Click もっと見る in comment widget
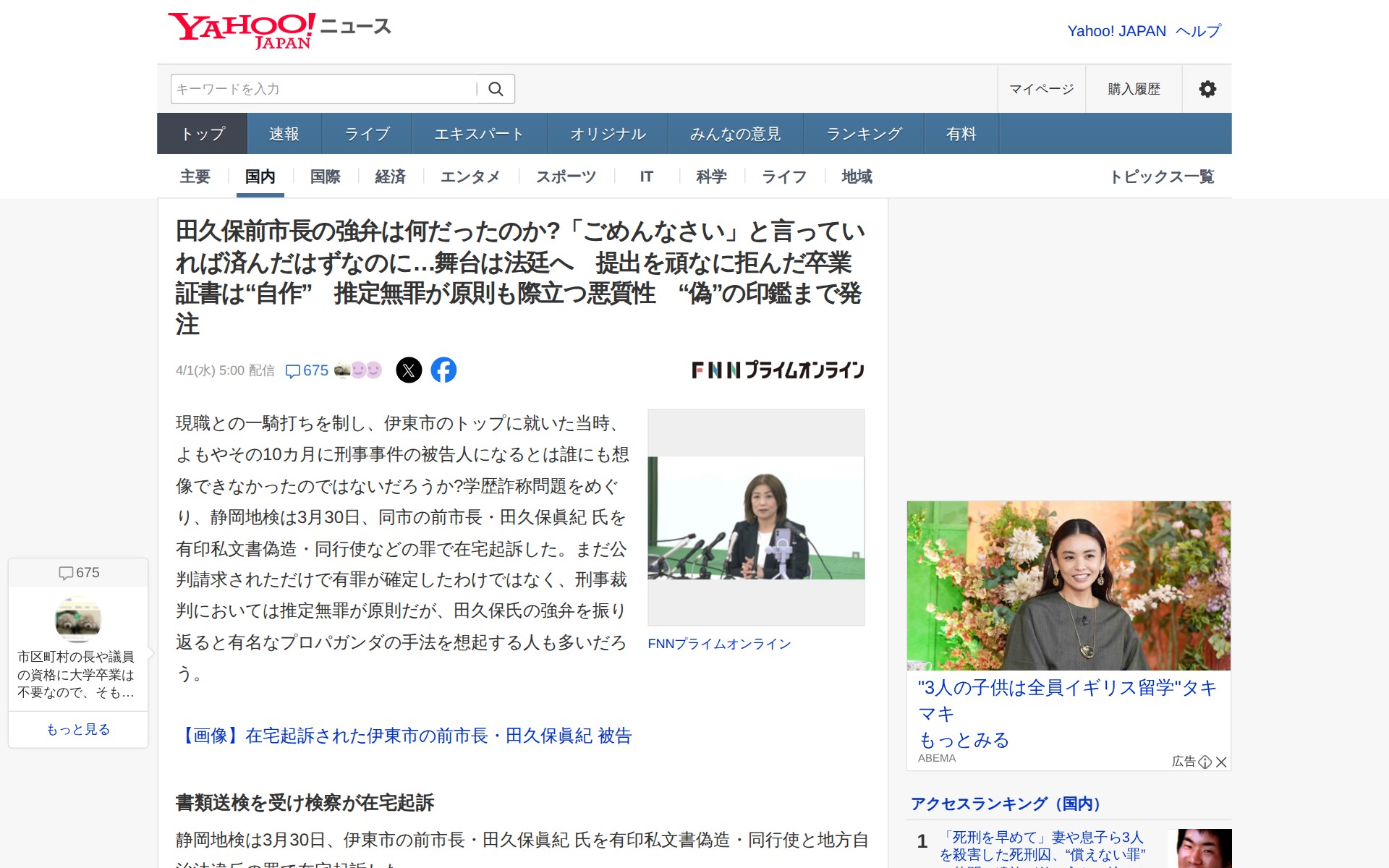Screen dimensions: 1389x868 [78, 729]
